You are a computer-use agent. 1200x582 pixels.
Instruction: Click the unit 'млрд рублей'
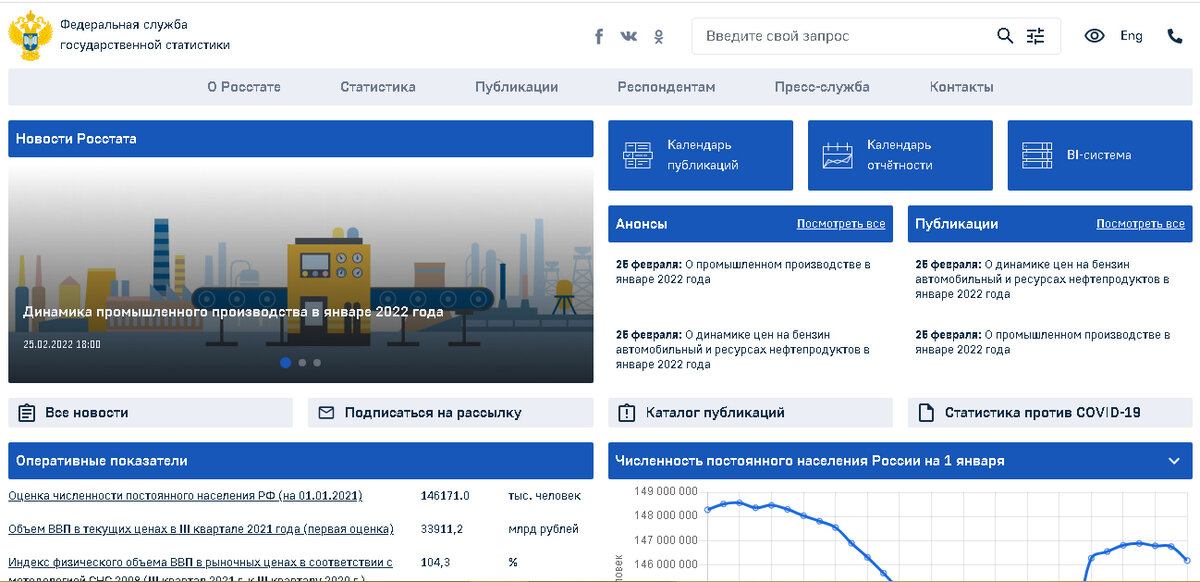click(543, 529)
